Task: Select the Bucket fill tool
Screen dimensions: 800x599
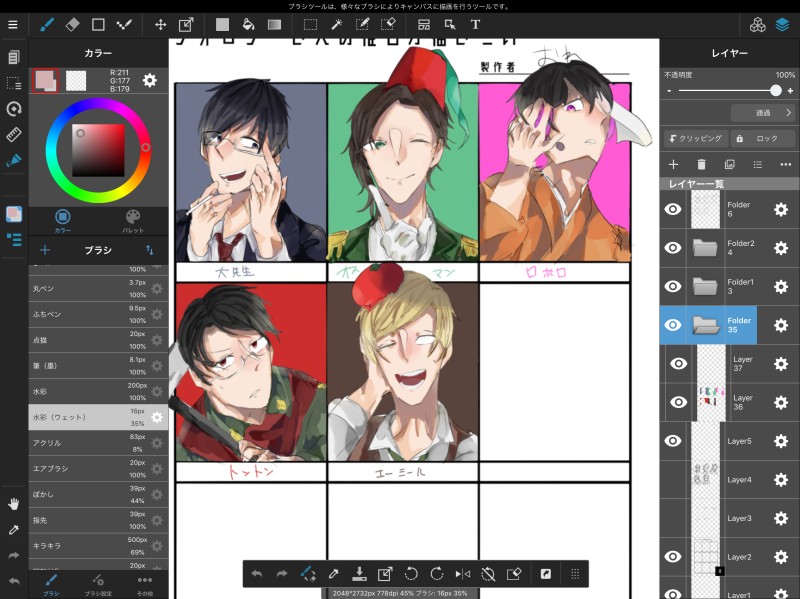Action: click(x=248, y=24)
